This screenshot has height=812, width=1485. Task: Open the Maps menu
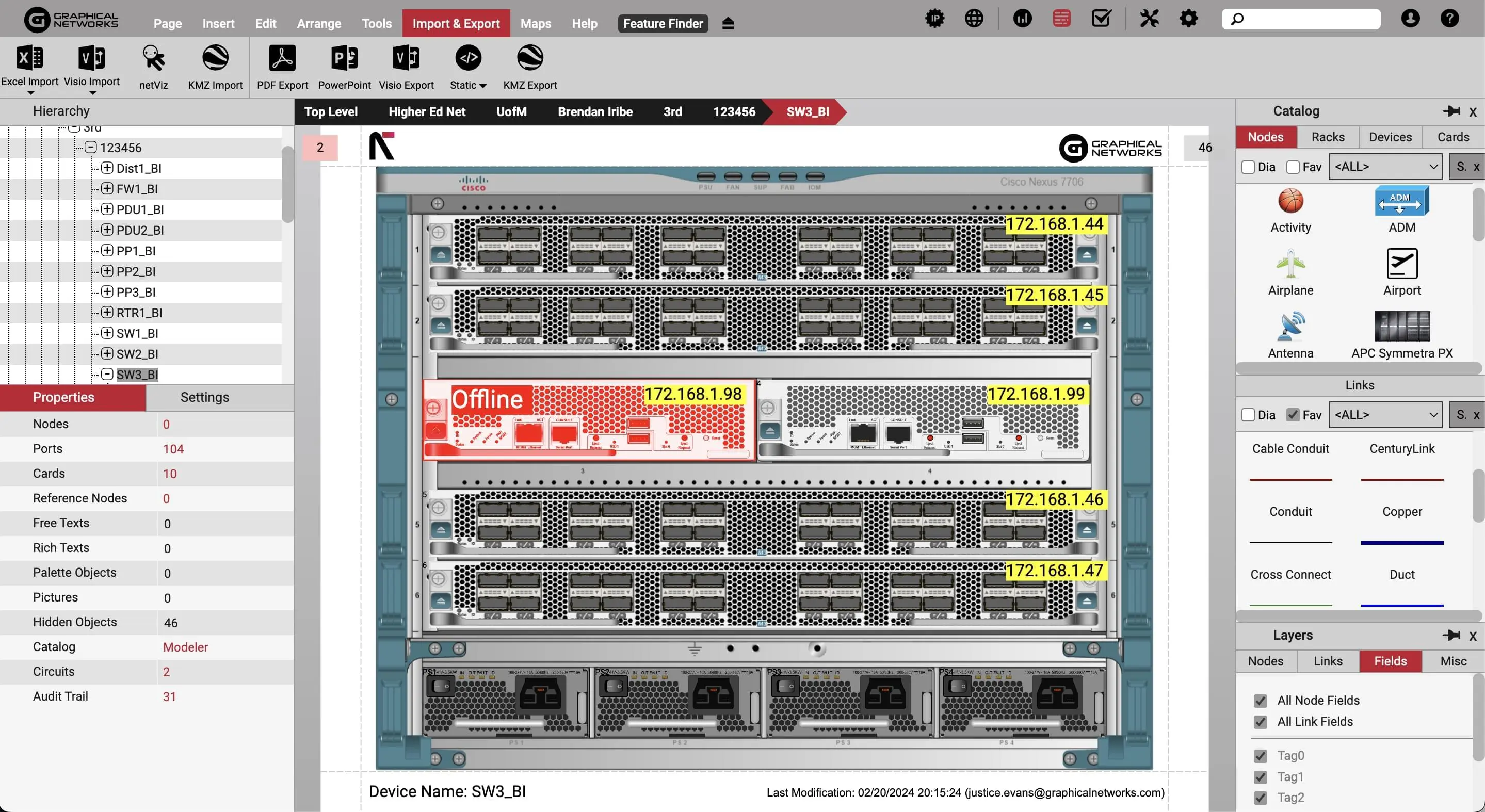click(536, 24)
